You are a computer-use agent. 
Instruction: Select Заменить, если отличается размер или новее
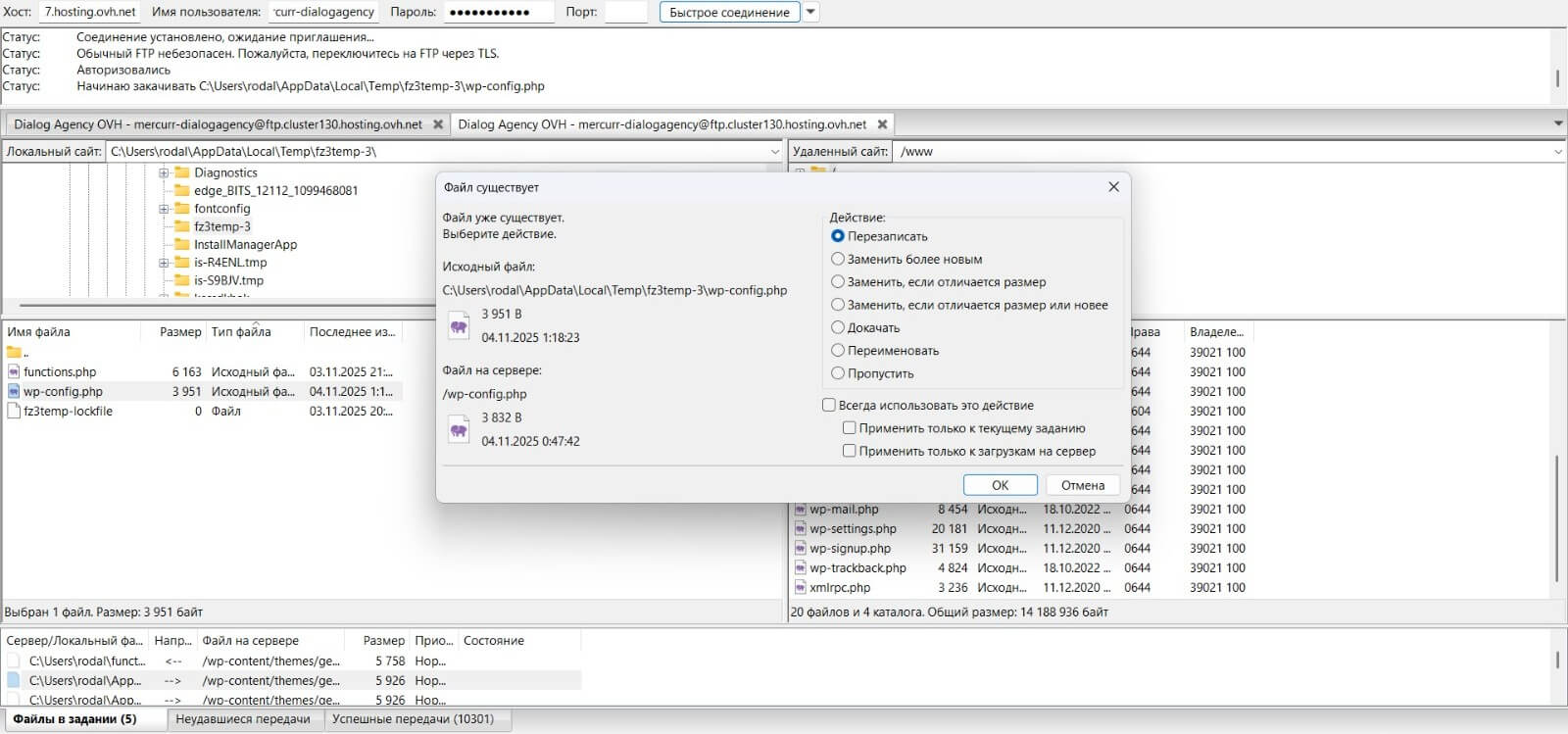click(x=837, y=305)
